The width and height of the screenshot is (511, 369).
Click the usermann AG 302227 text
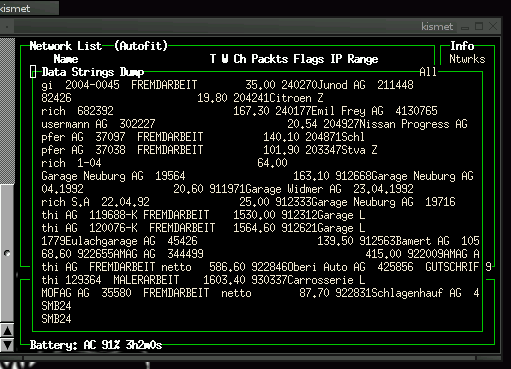pyautogui.click(x=98, y=124)
